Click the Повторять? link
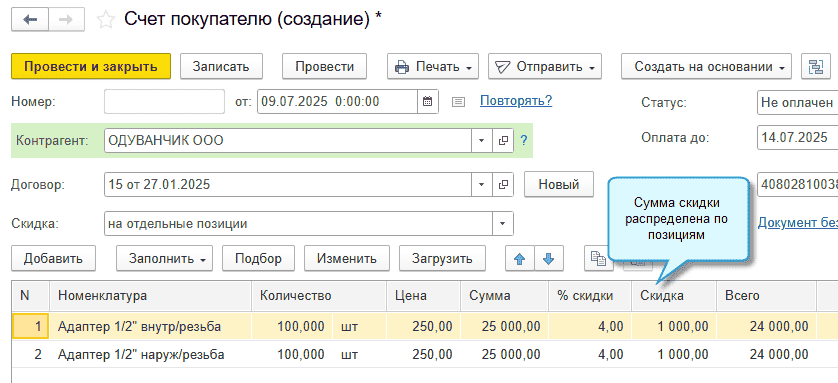This screenshot has height=383, width=838. point(516,100)
